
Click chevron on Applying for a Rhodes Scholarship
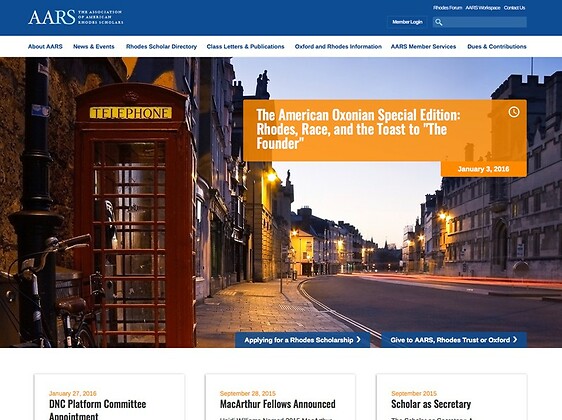click(358, 339)
